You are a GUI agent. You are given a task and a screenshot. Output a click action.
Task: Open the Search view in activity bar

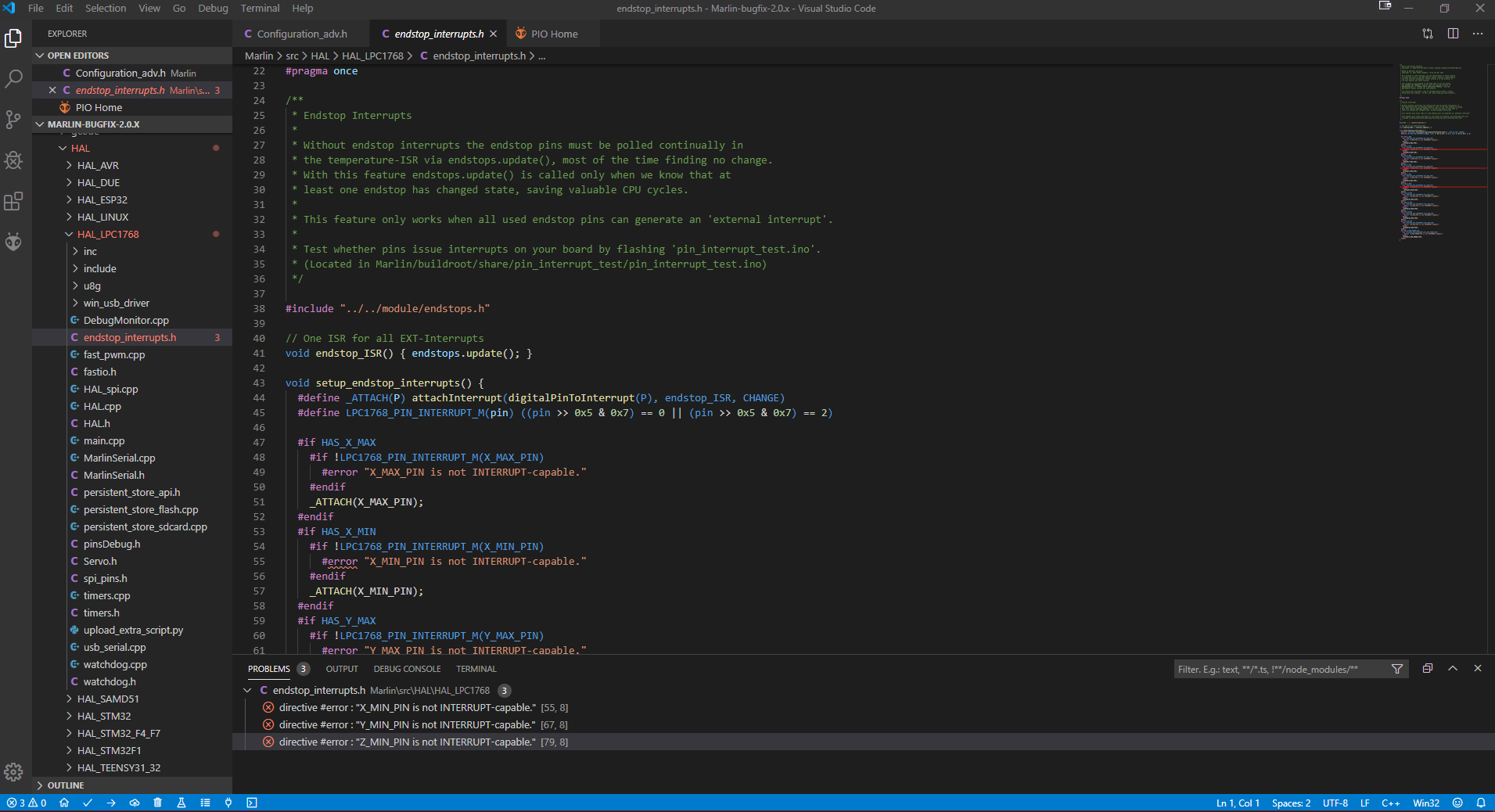pos(13,79)
